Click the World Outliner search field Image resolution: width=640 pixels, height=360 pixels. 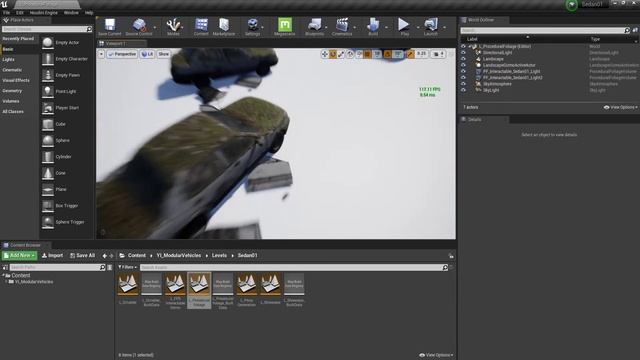coord(545,30)
